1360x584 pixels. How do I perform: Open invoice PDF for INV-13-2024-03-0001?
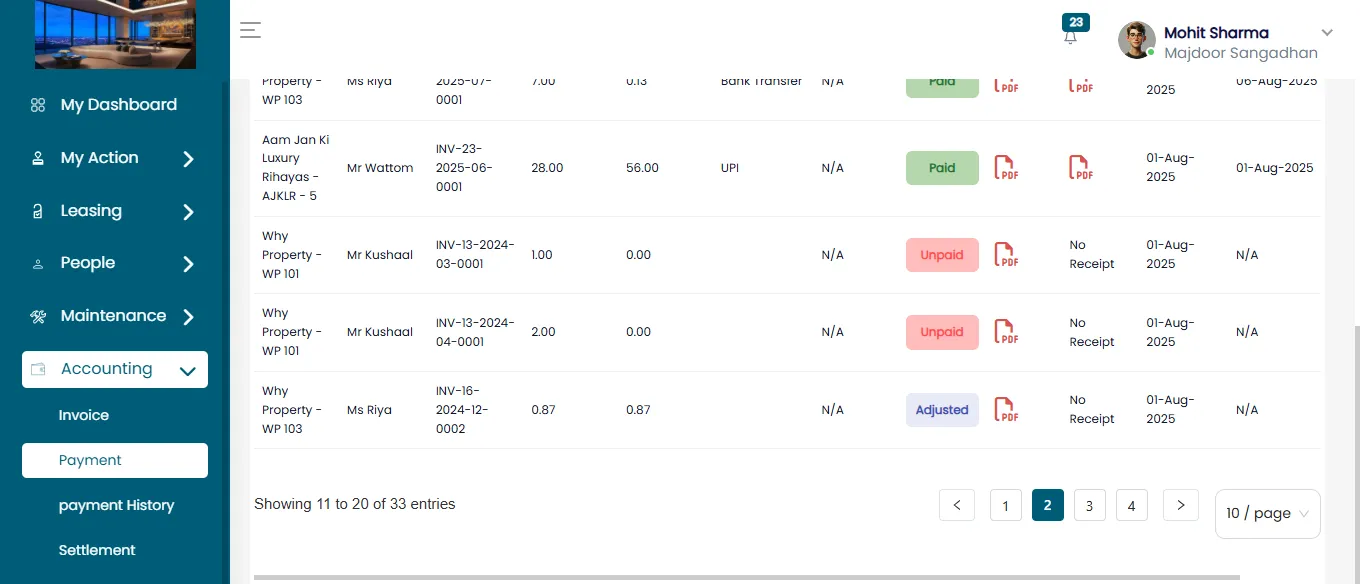coord(1006,255)
